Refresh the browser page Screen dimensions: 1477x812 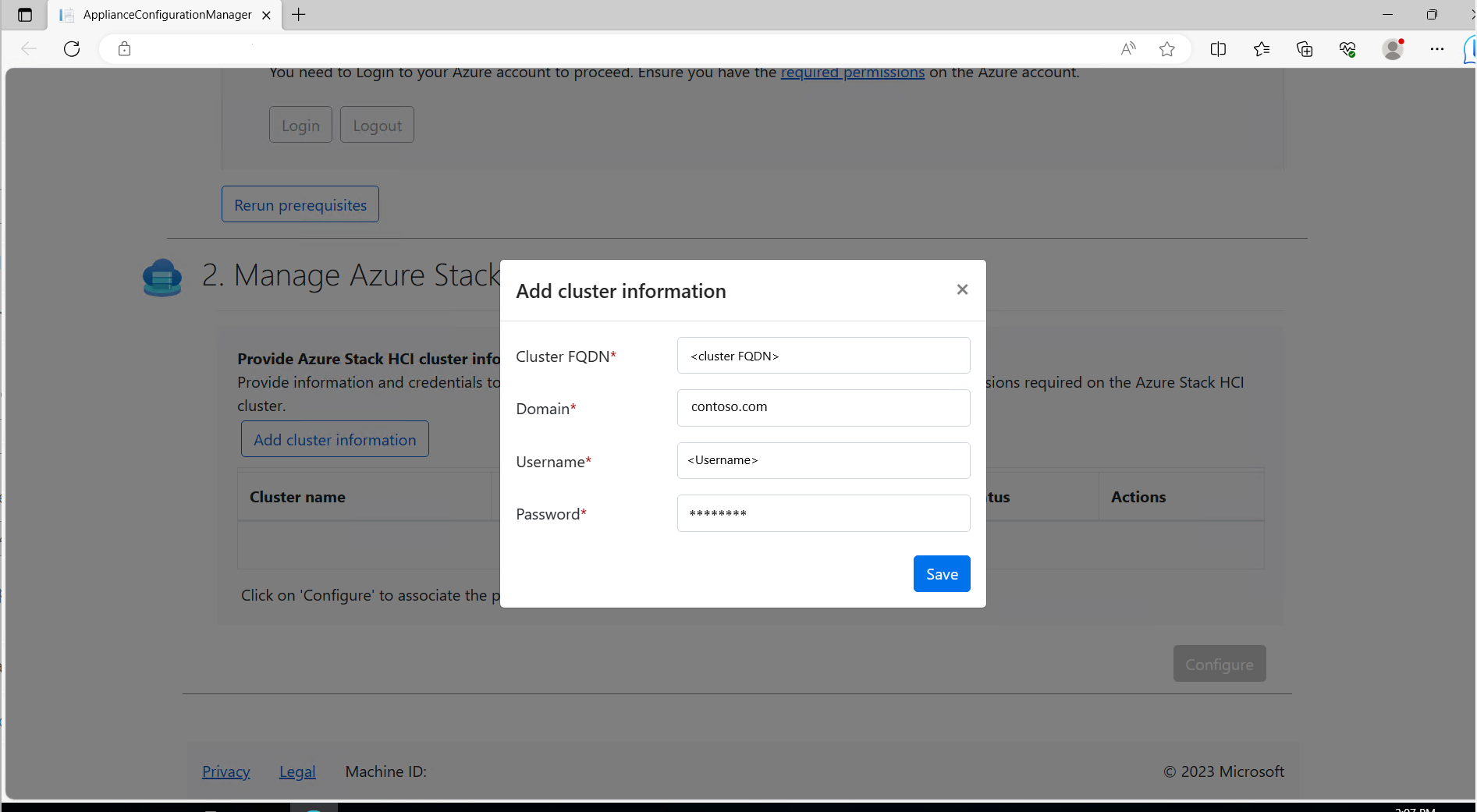[72, 49]
